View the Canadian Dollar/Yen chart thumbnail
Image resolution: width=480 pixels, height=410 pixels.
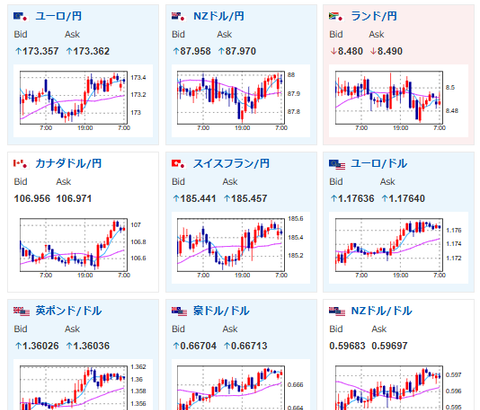pos(83,248)
